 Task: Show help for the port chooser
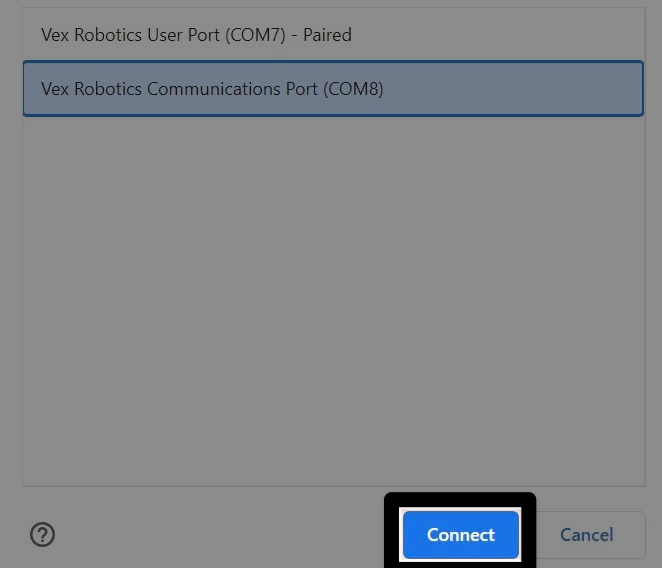pos(42,535)
